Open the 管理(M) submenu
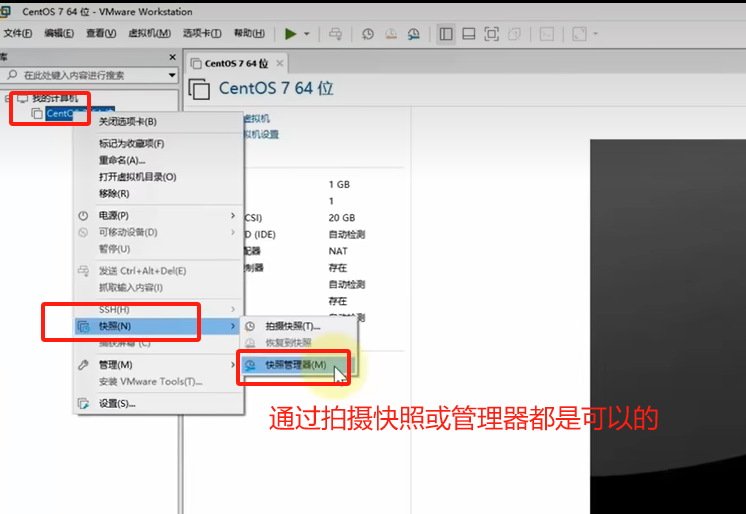 158,365
